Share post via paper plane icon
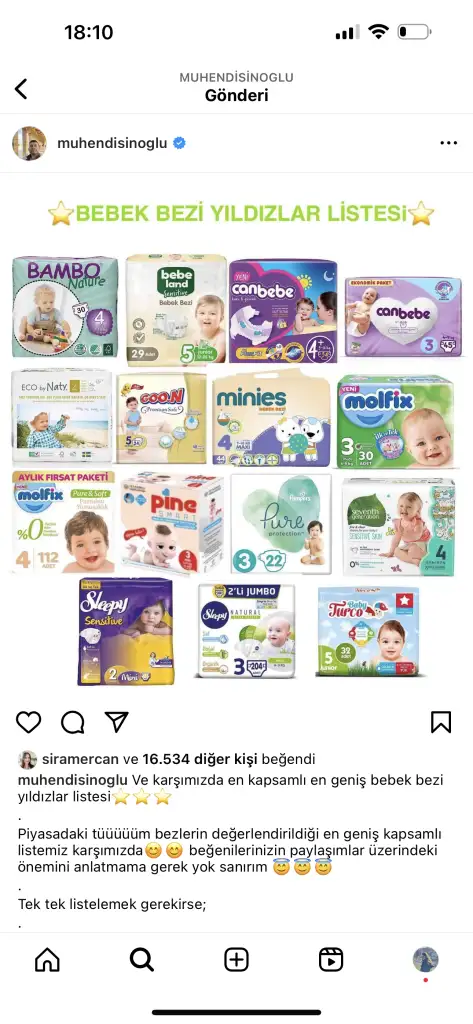 tap(116, 722)
